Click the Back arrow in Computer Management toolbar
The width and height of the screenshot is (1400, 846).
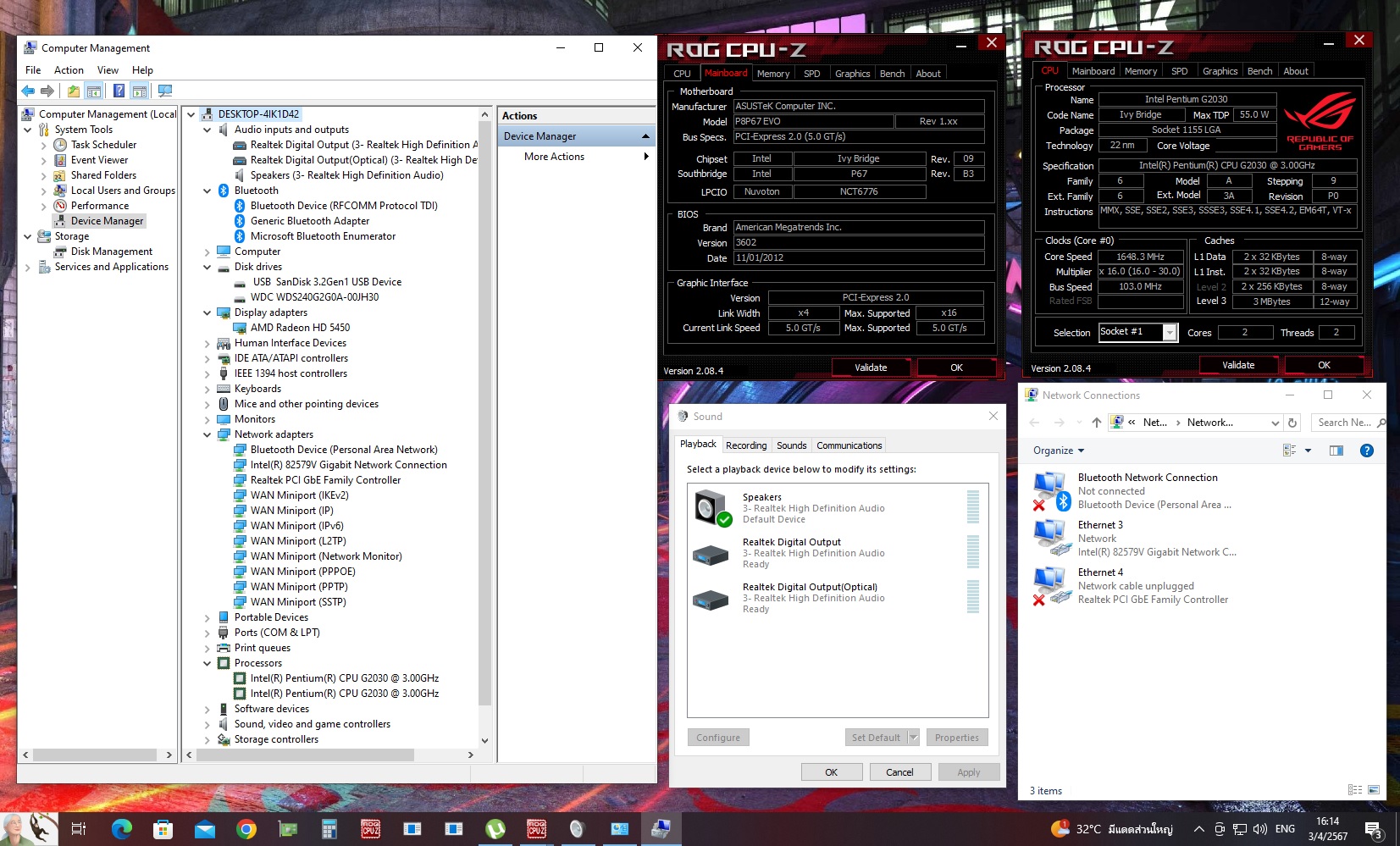28,91
